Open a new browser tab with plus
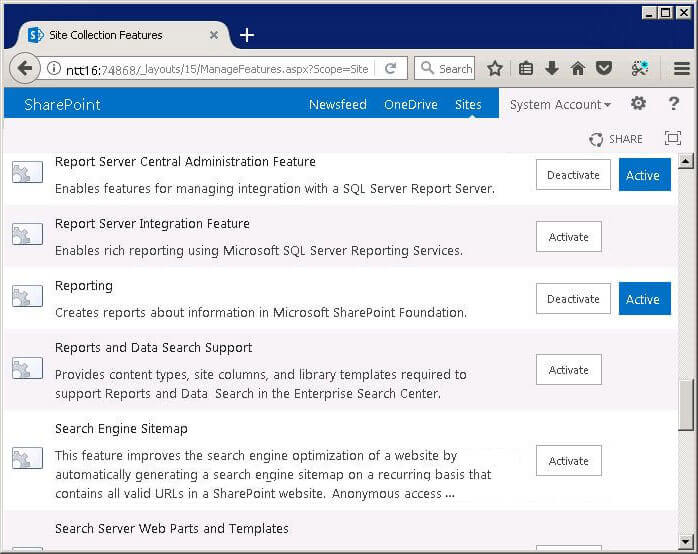Image resolution: width=698 pixels, height=554 pixels. [x=247, y=35]
